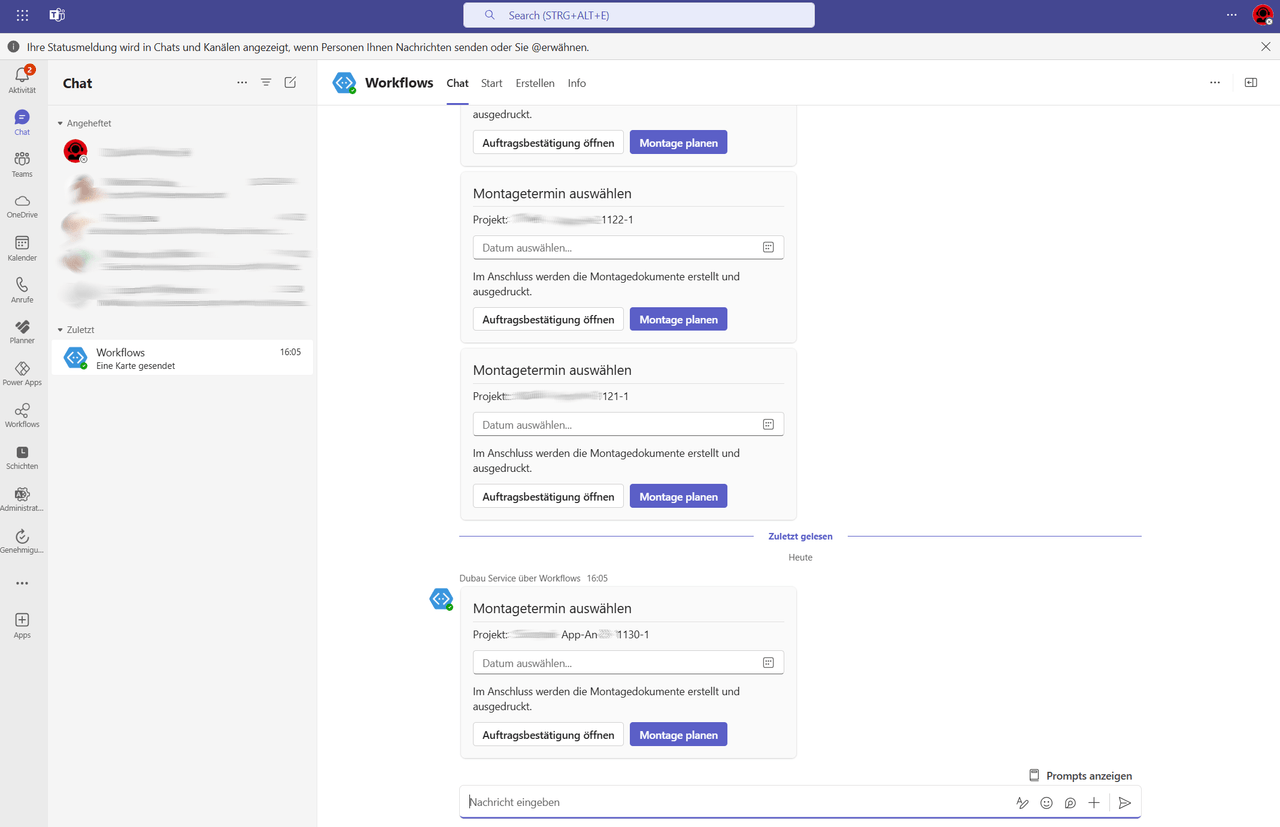Switch to the Erstellen tab
The image size is (1280, 827).
[x=535, y=83]
